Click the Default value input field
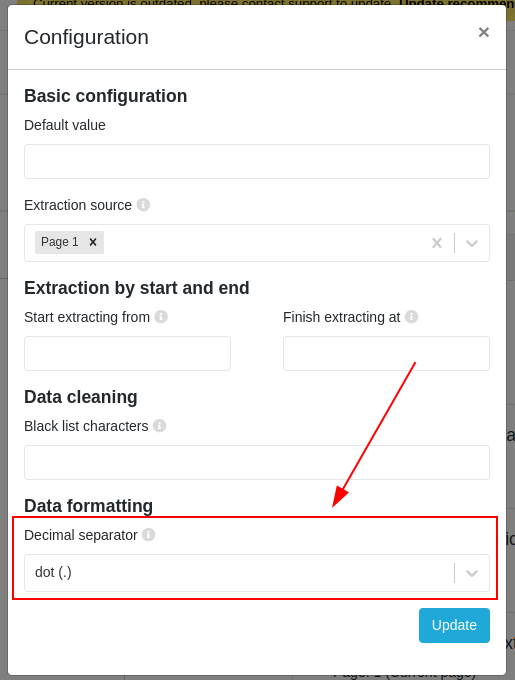The image size is (515, 680). point(257,161)
